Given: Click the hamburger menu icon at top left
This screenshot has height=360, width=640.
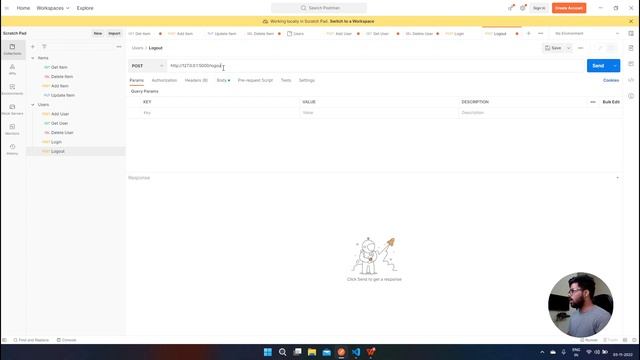Looking at the screenshot, I should [7, 8].
